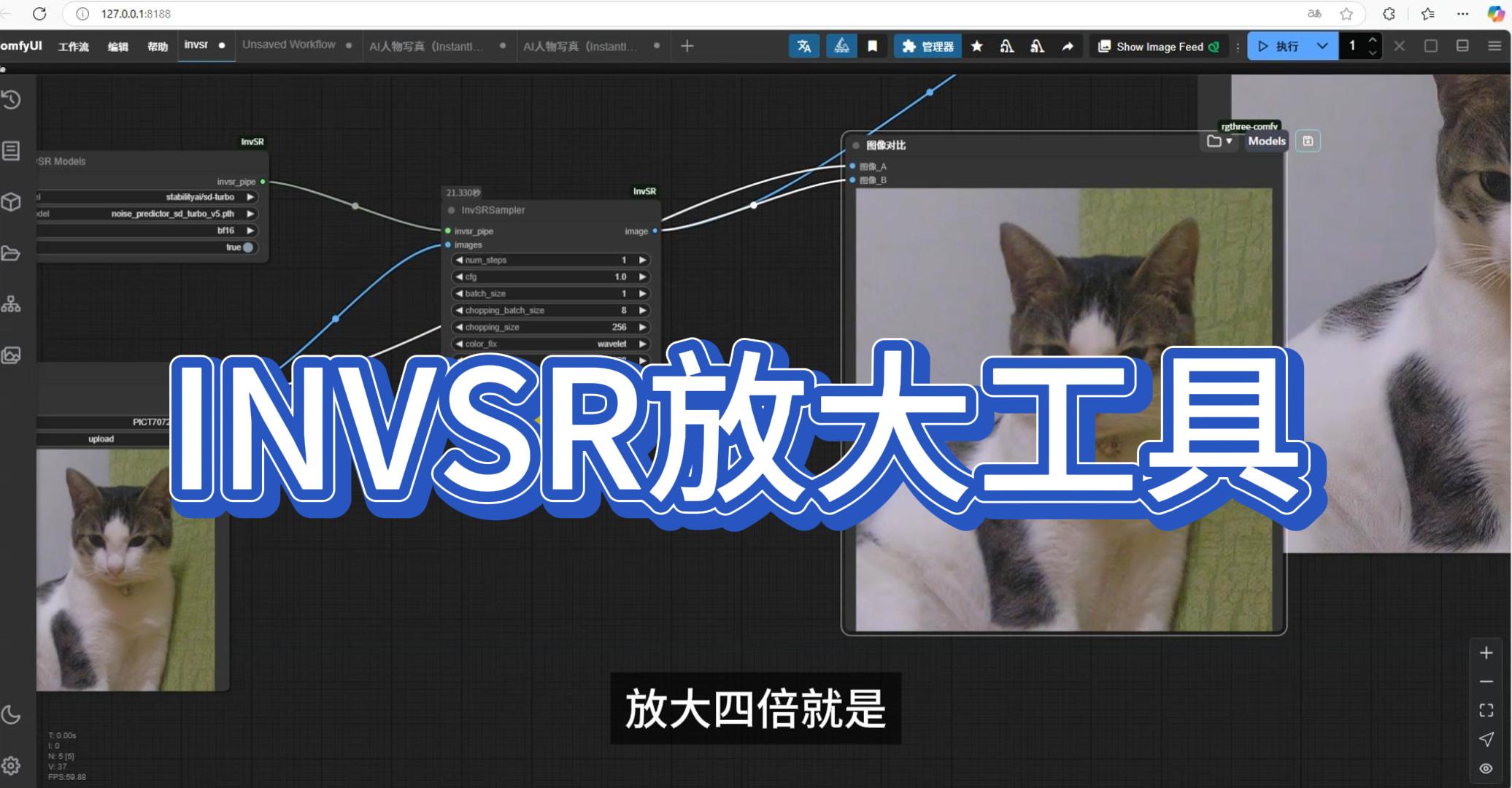
Task: Open the 编辑 menu
Action: (x=117, y=47)
